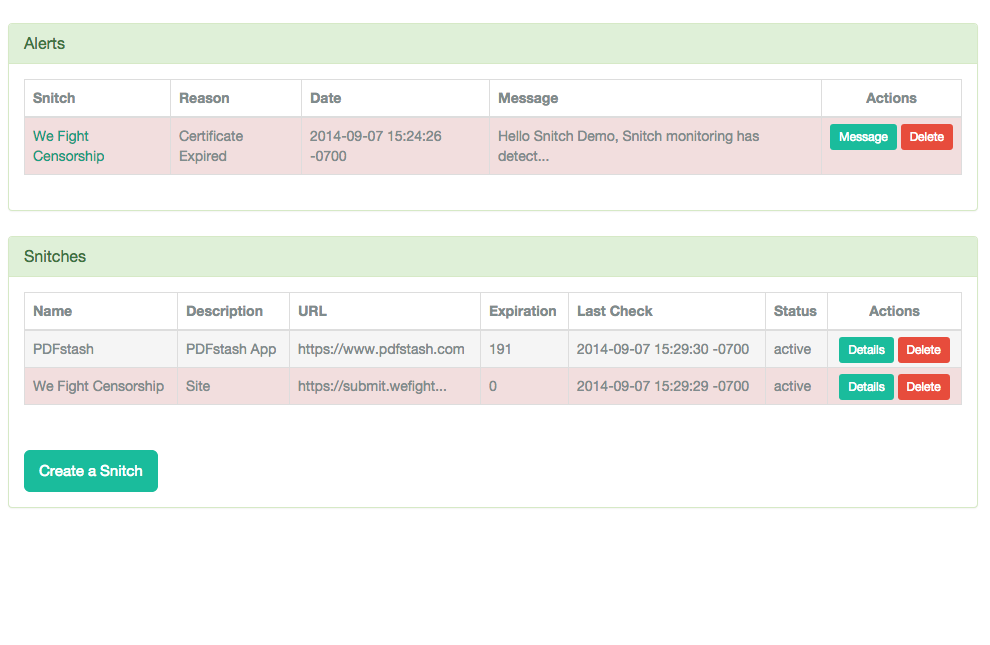Image resolution: width=990 pixels, height=645 pixels.
Task: Select the https://www.pdfstash.com URL cell
Action: tap(381, 349)
